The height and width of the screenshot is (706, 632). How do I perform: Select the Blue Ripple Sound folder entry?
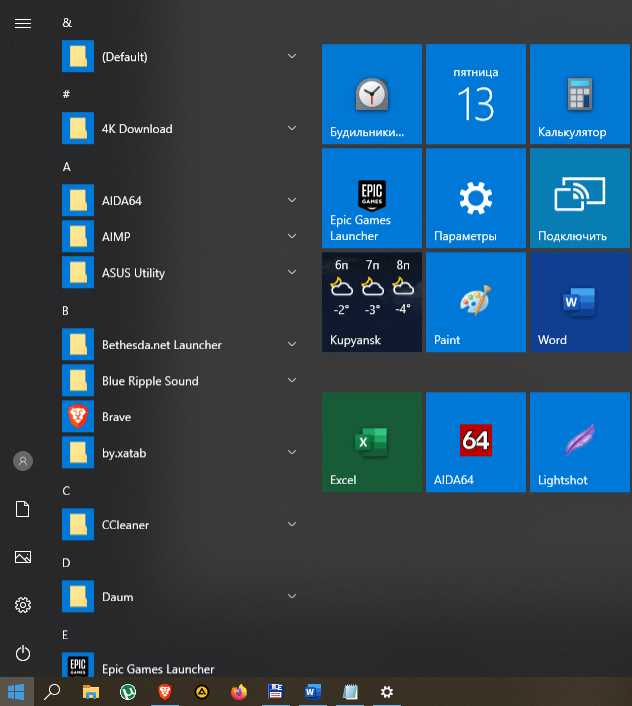point(180,380)
